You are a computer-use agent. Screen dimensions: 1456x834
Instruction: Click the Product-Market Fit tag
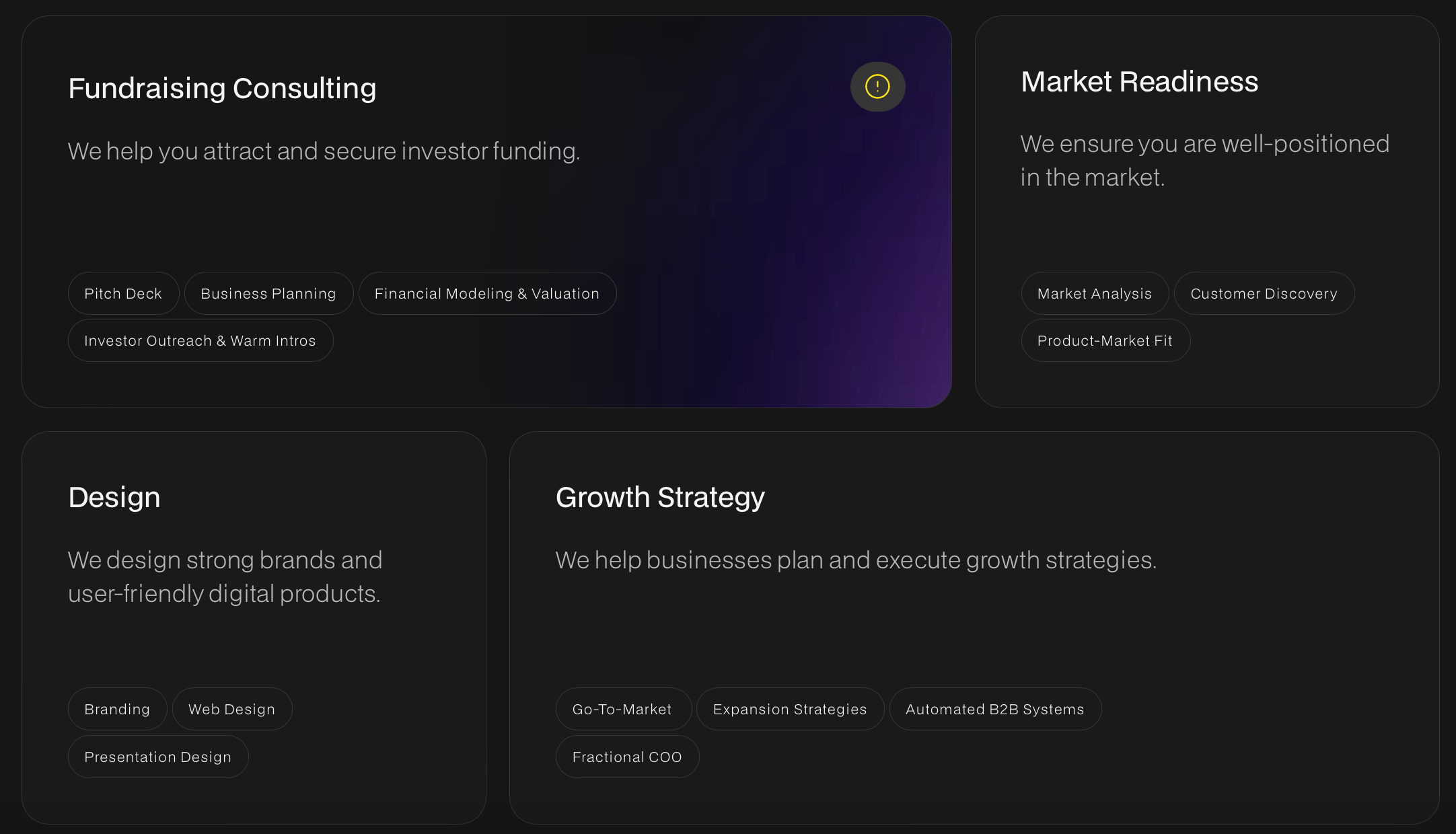coord(1105,340)
